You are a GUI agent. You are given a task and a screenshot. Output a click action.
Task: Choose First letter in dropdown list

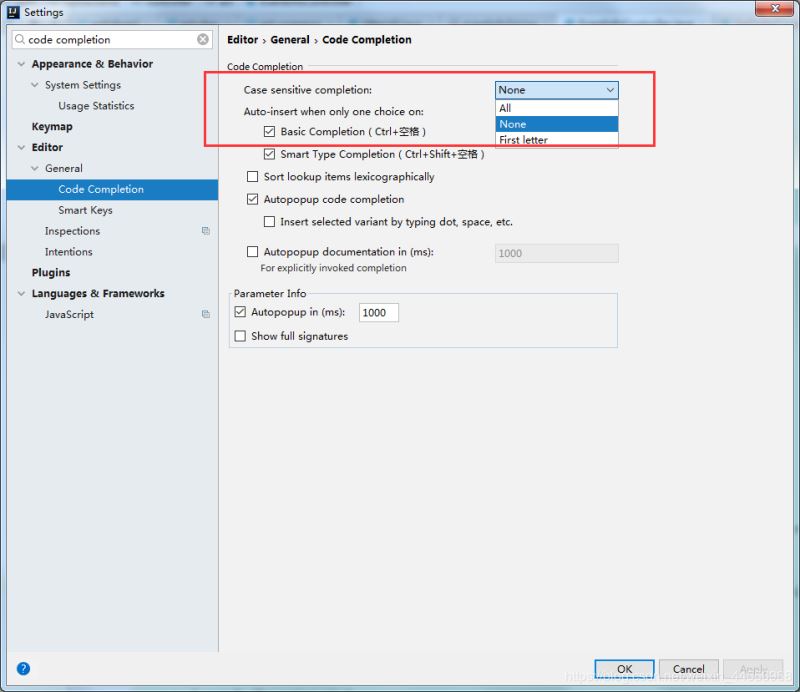pos(557,139)
